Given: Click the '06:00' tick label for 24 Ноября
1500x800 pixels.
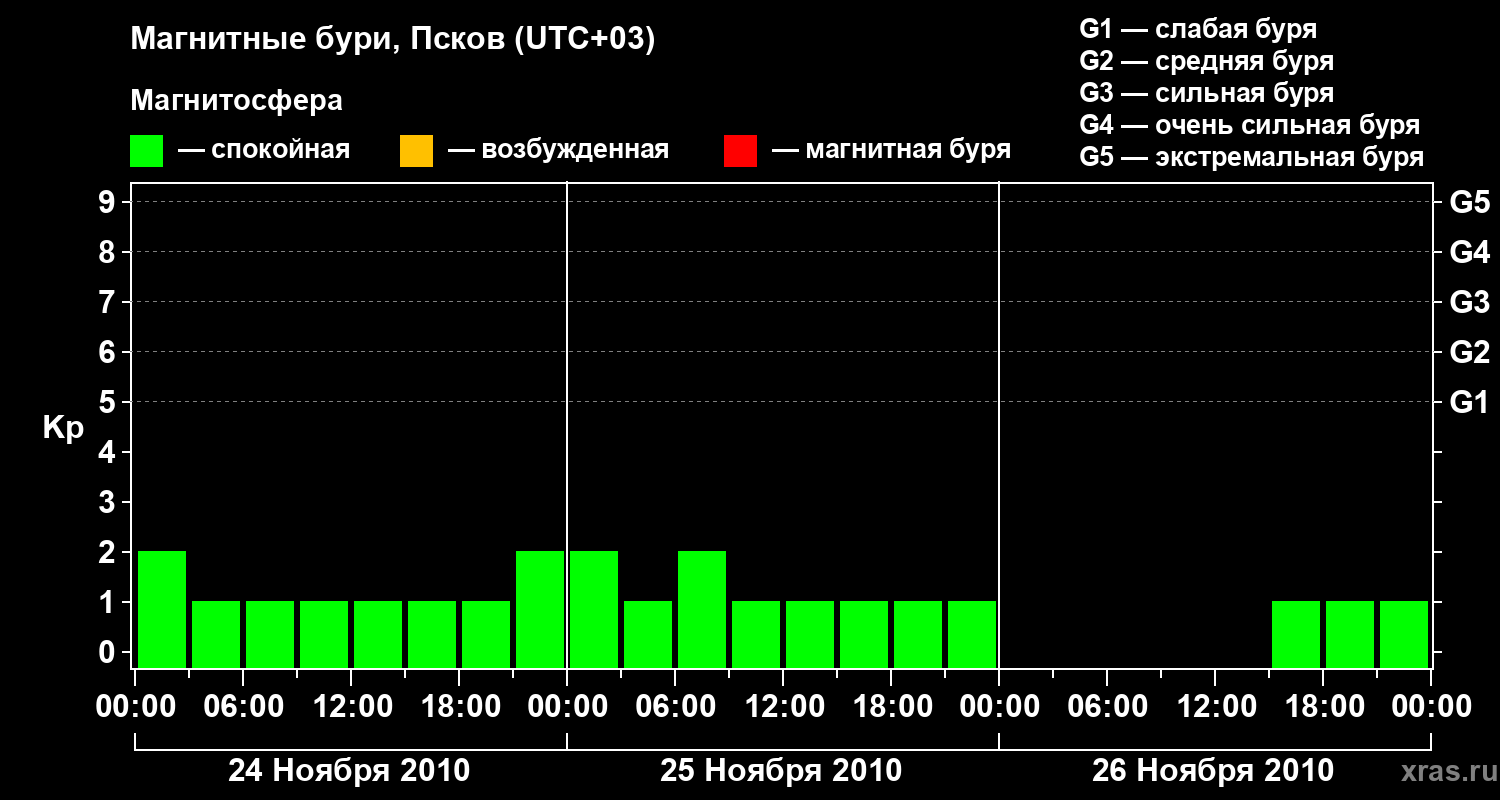Looking at the screenshot, I should coord(243,707).
